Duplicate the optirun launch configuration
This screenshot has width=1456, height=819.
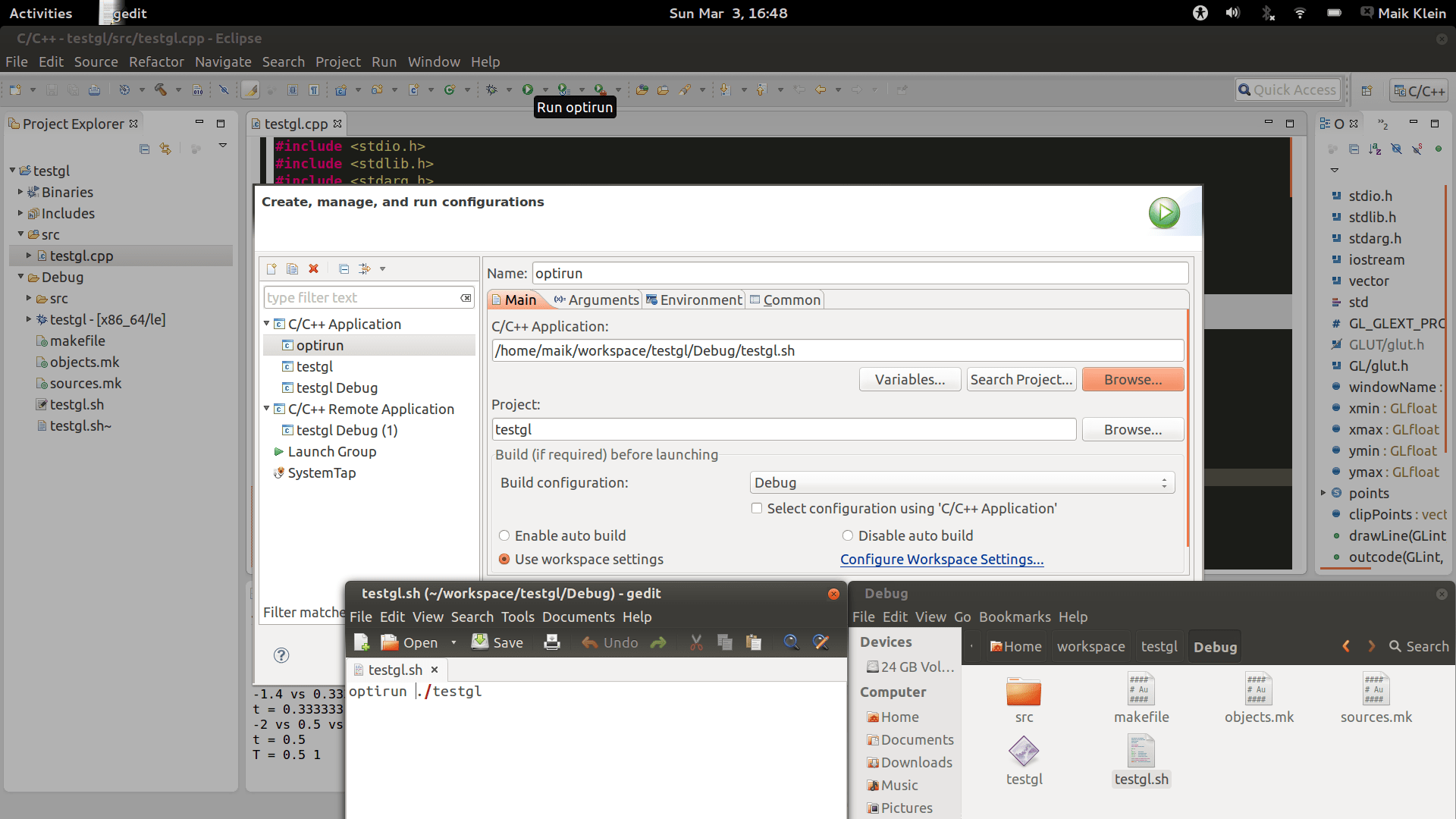[293, 268]
